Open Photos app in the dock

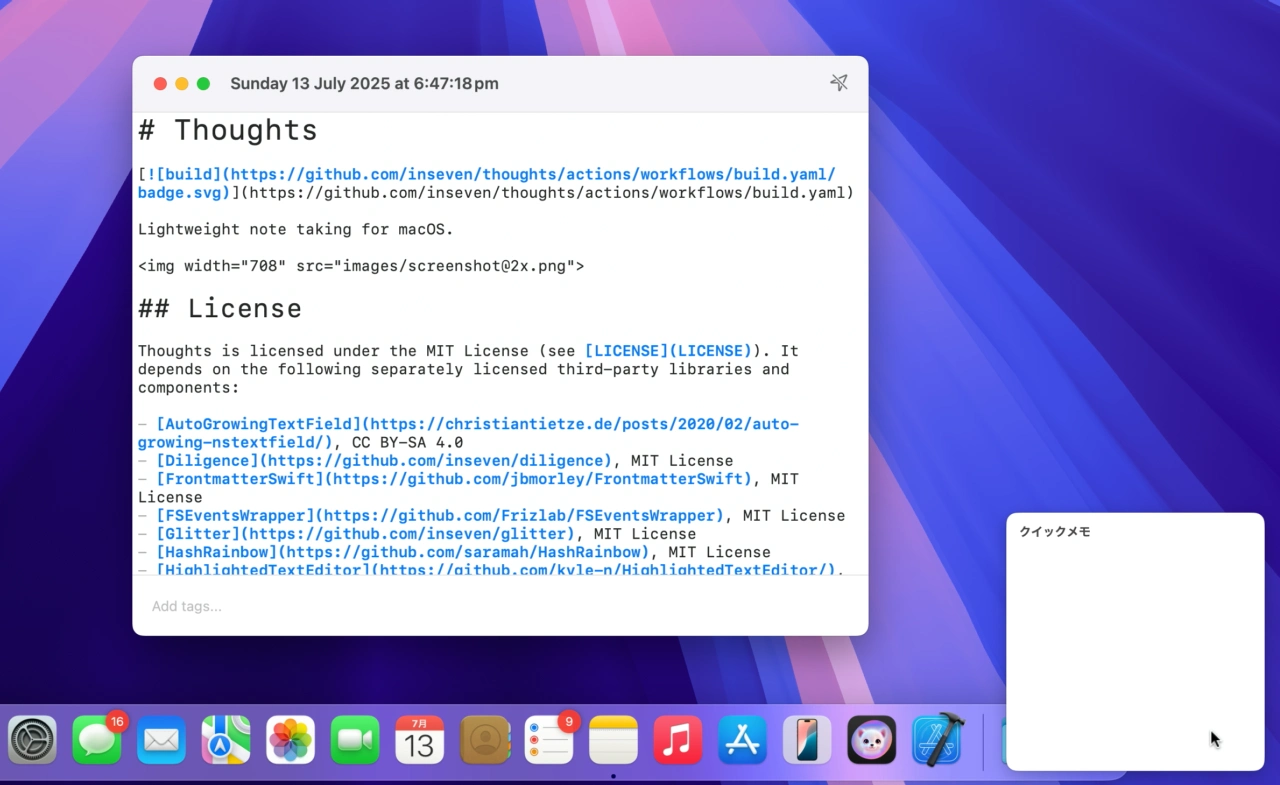290,741
